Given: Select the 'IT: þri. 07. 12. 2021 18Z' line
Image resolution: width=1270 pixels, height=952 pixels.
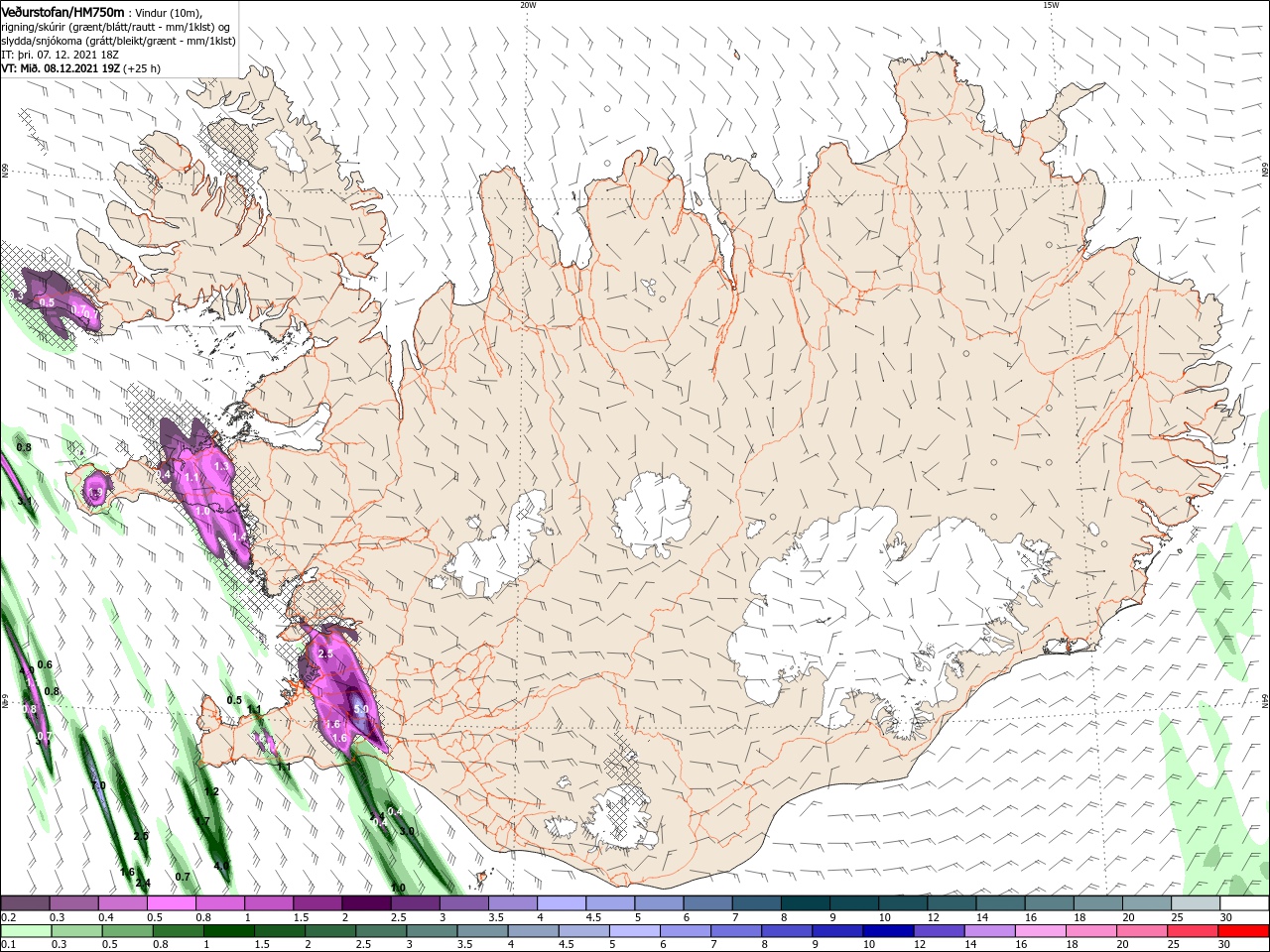Looking at the screenshot, I should 60,54.
